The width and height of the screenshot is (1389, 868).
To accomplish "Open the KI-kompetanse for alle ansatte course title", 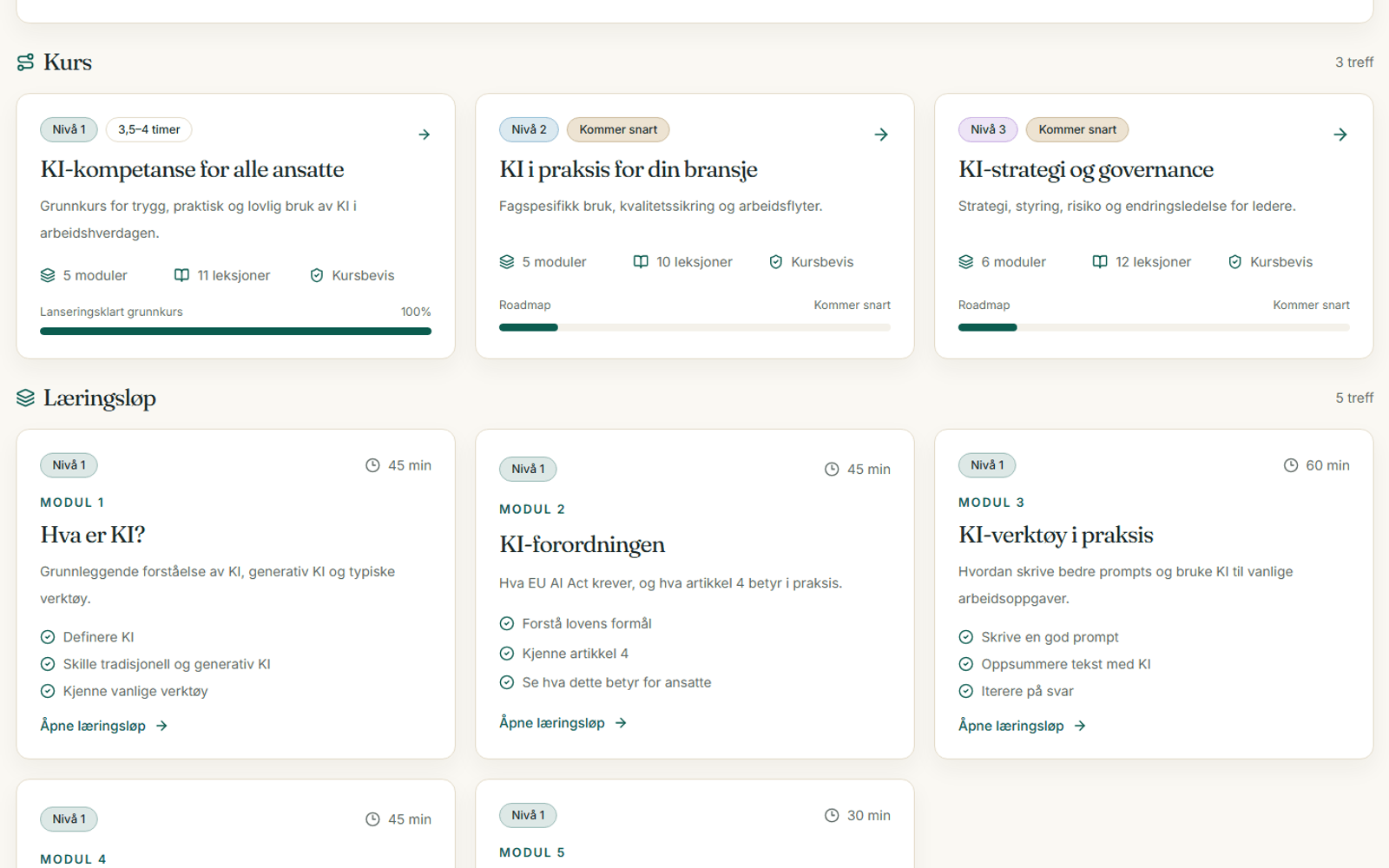I will [192, 169].
